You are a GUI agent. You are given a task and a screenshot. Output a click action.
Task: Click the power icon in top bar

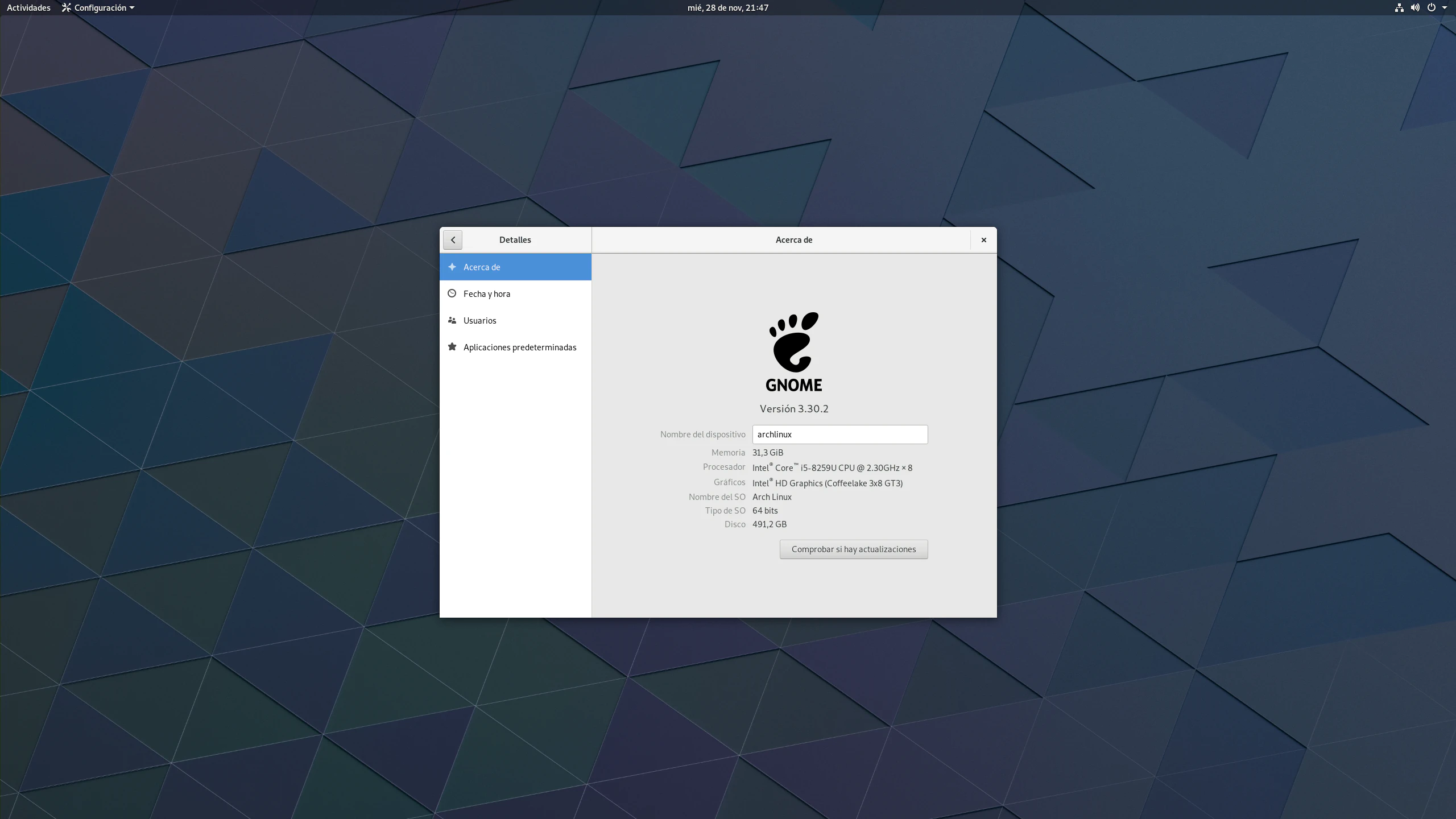(x=1431, y=7)
